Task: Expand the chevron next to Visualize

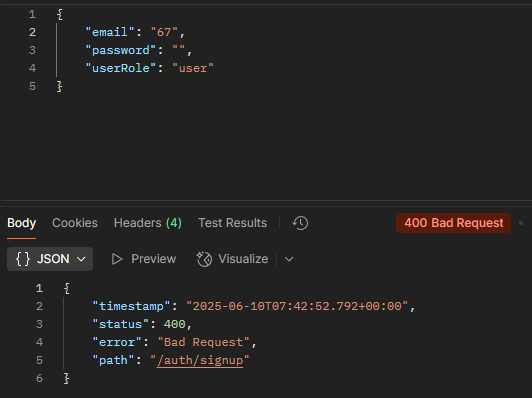Action: point(289,259)
